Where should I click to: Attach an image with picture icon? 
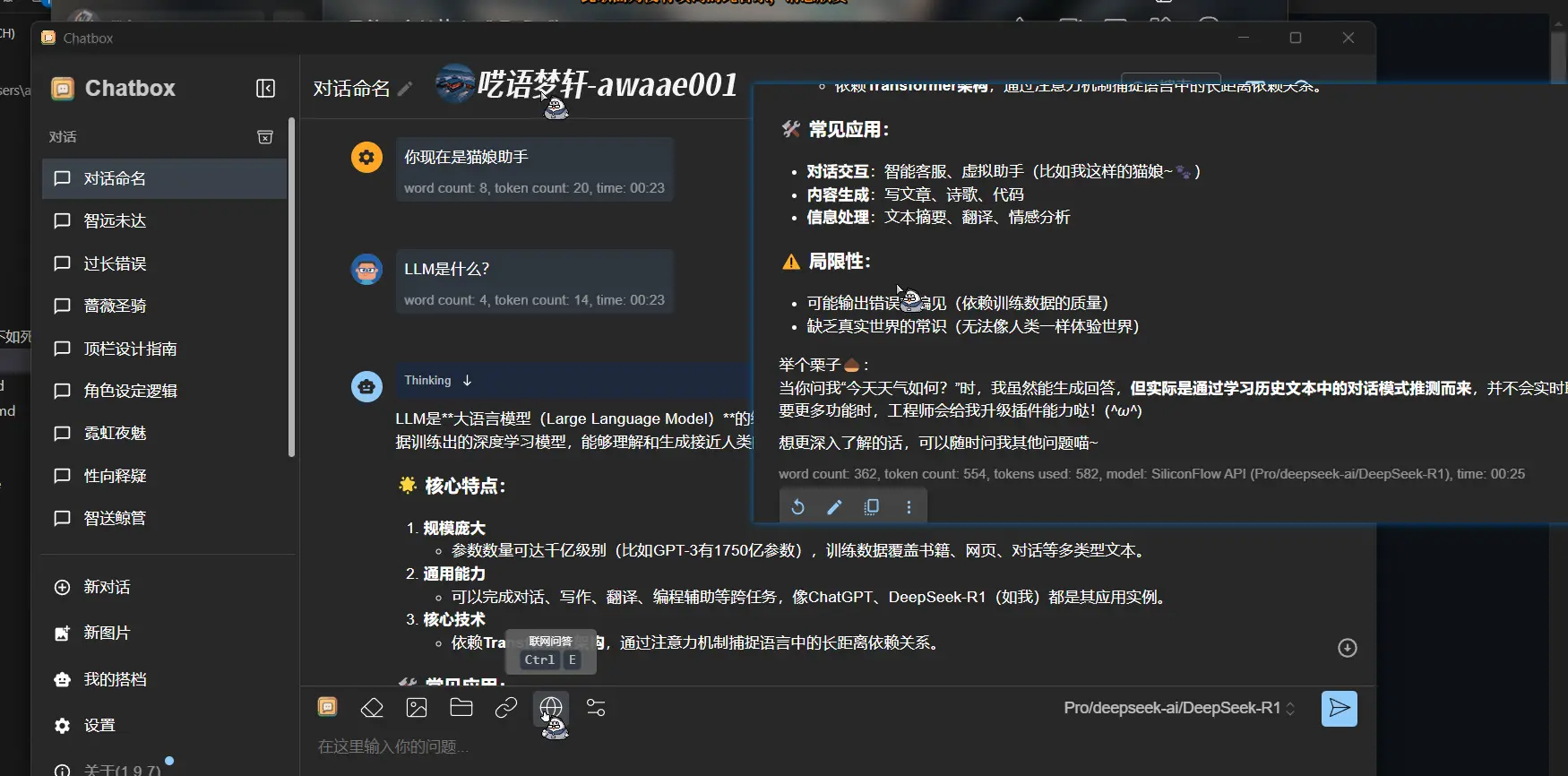pos(417,708)
